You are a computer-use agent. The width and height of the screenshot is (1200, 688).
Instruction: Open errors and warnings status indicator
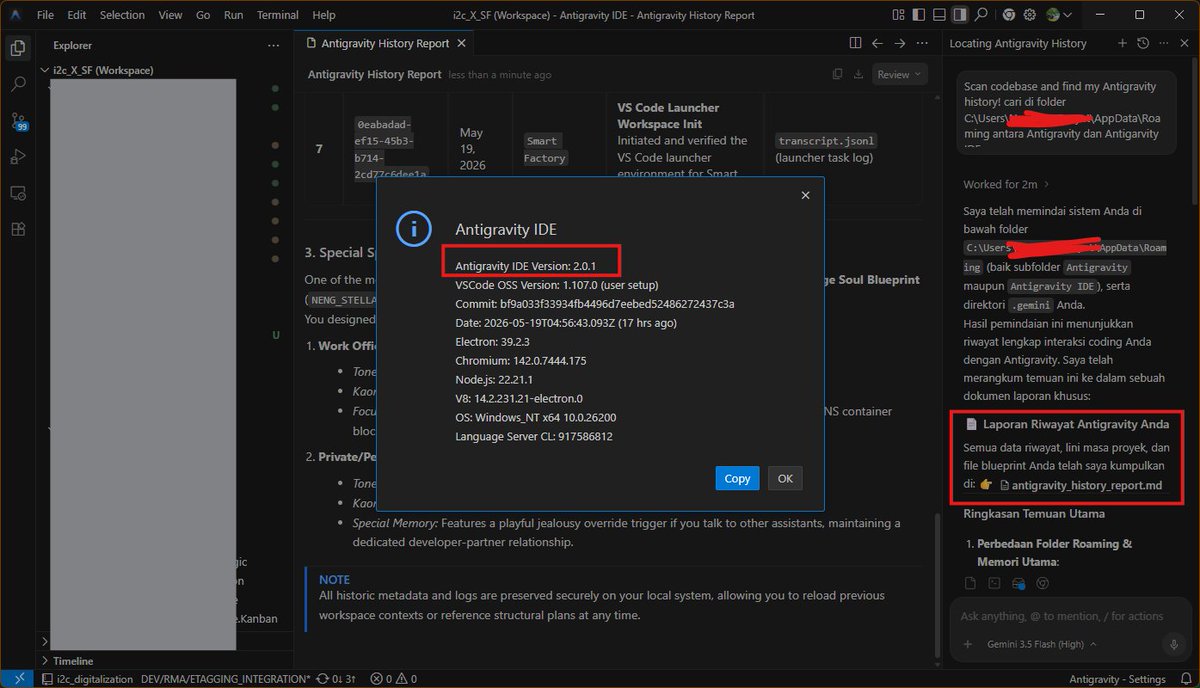tap(393, 679)
